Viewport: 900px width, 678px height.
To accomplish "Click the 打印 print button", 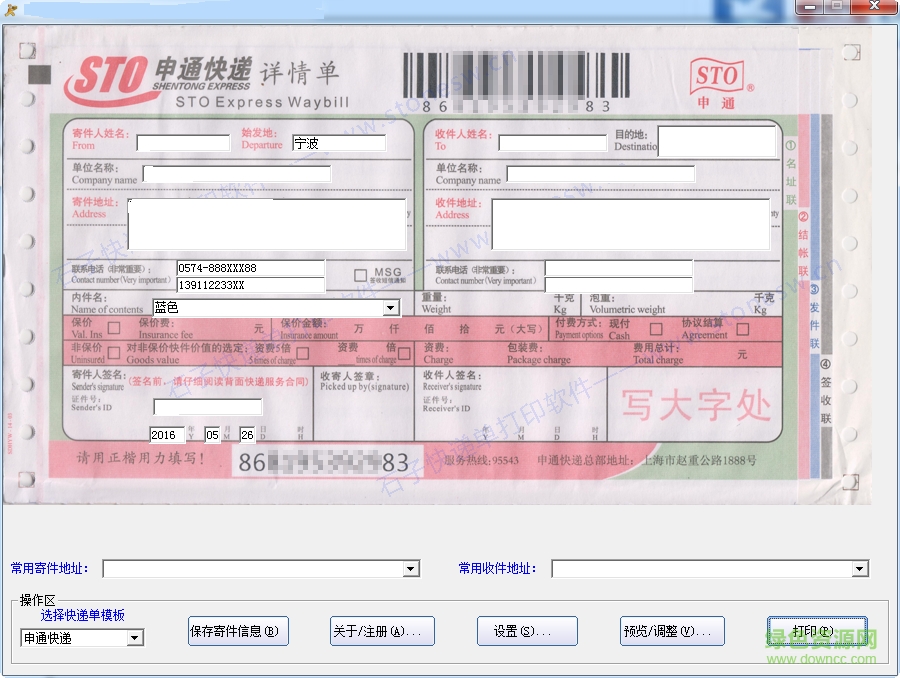I will [x=817, y=631].
